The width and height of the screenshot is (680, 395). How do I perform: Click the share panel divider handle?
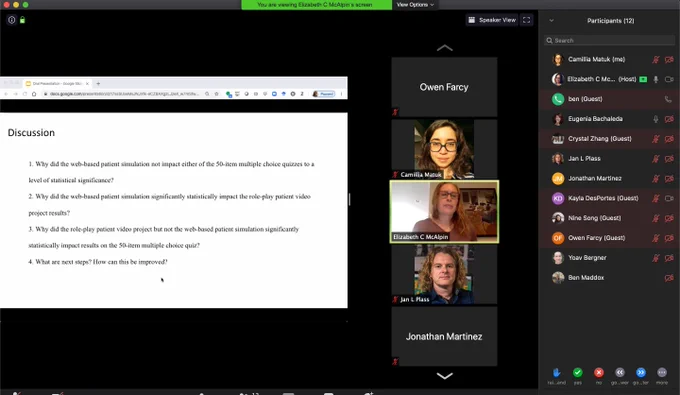click(x=350, y=199)
